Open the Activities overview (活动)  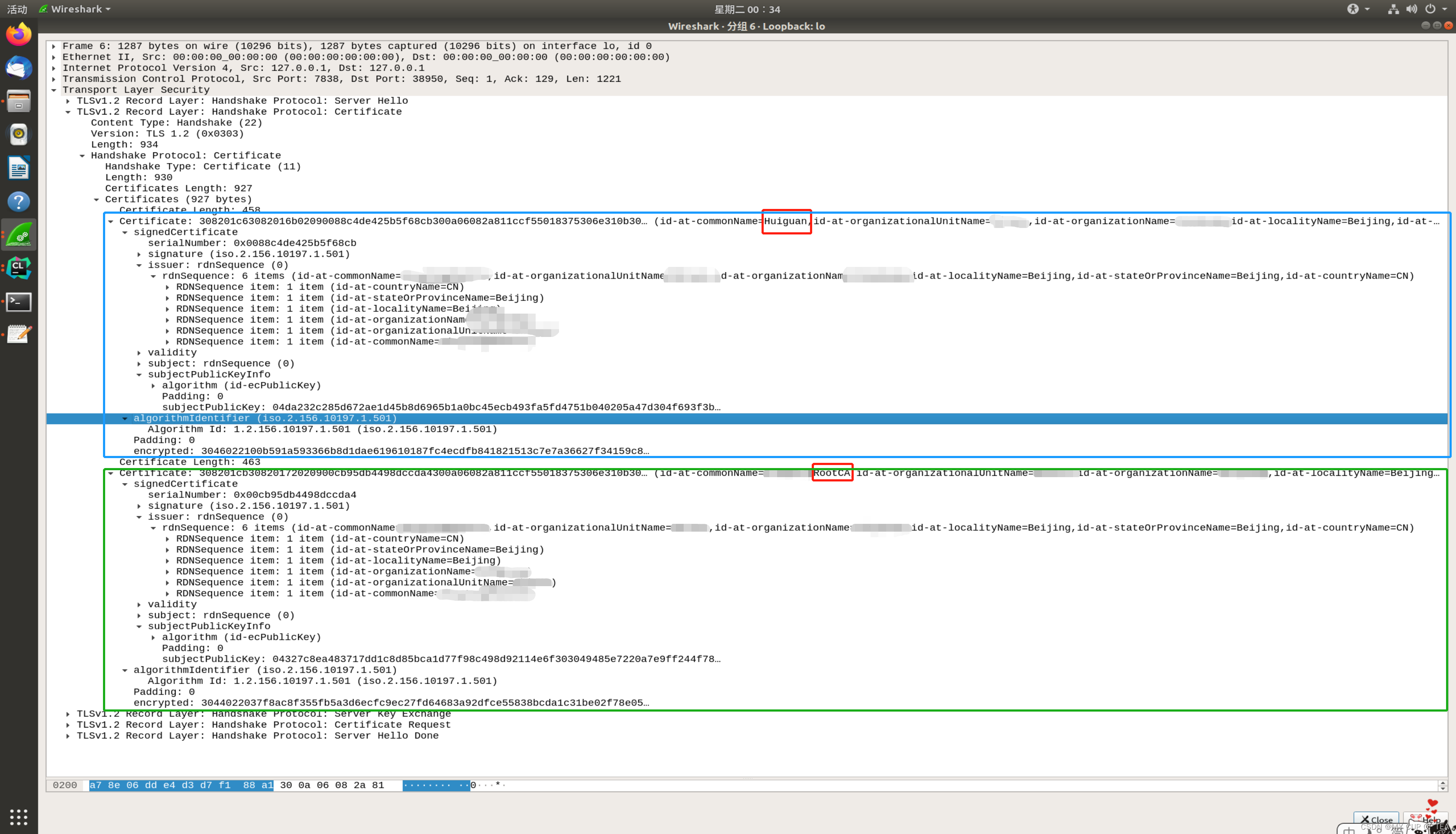[x=16, y=9]
